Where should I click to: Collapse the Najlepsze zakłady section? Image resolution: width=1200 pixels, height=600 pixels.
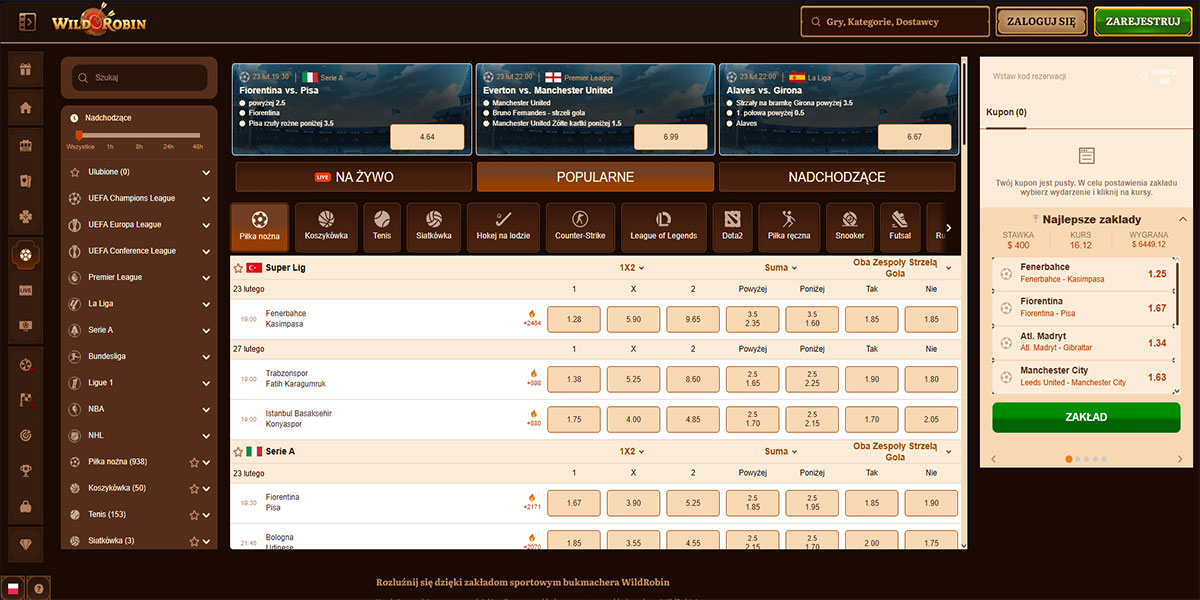click(1183, 218)
